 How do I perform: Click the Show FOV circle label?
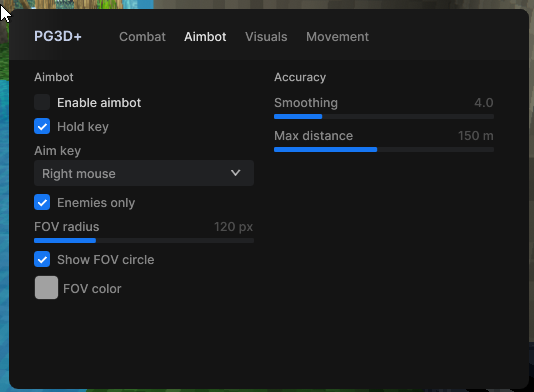point(106,260)
